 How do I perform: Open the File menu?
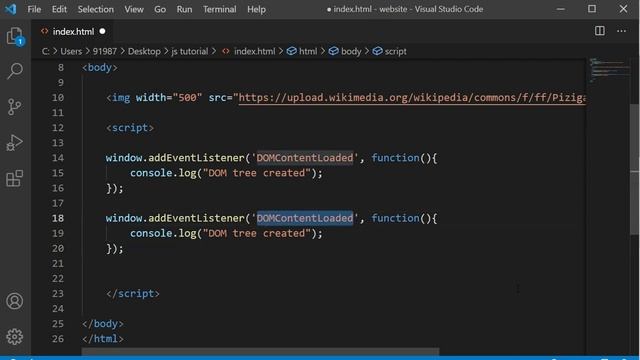click(34, 9)
